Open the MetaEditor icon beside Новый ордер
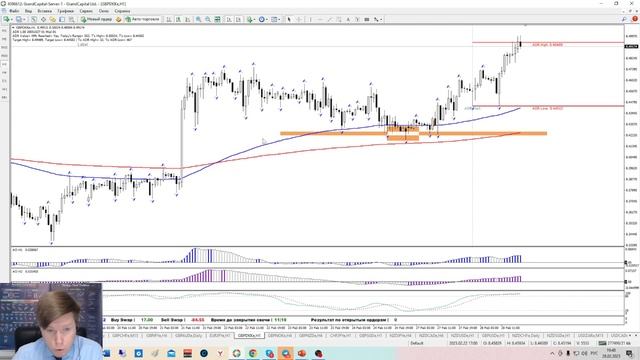 119,19
